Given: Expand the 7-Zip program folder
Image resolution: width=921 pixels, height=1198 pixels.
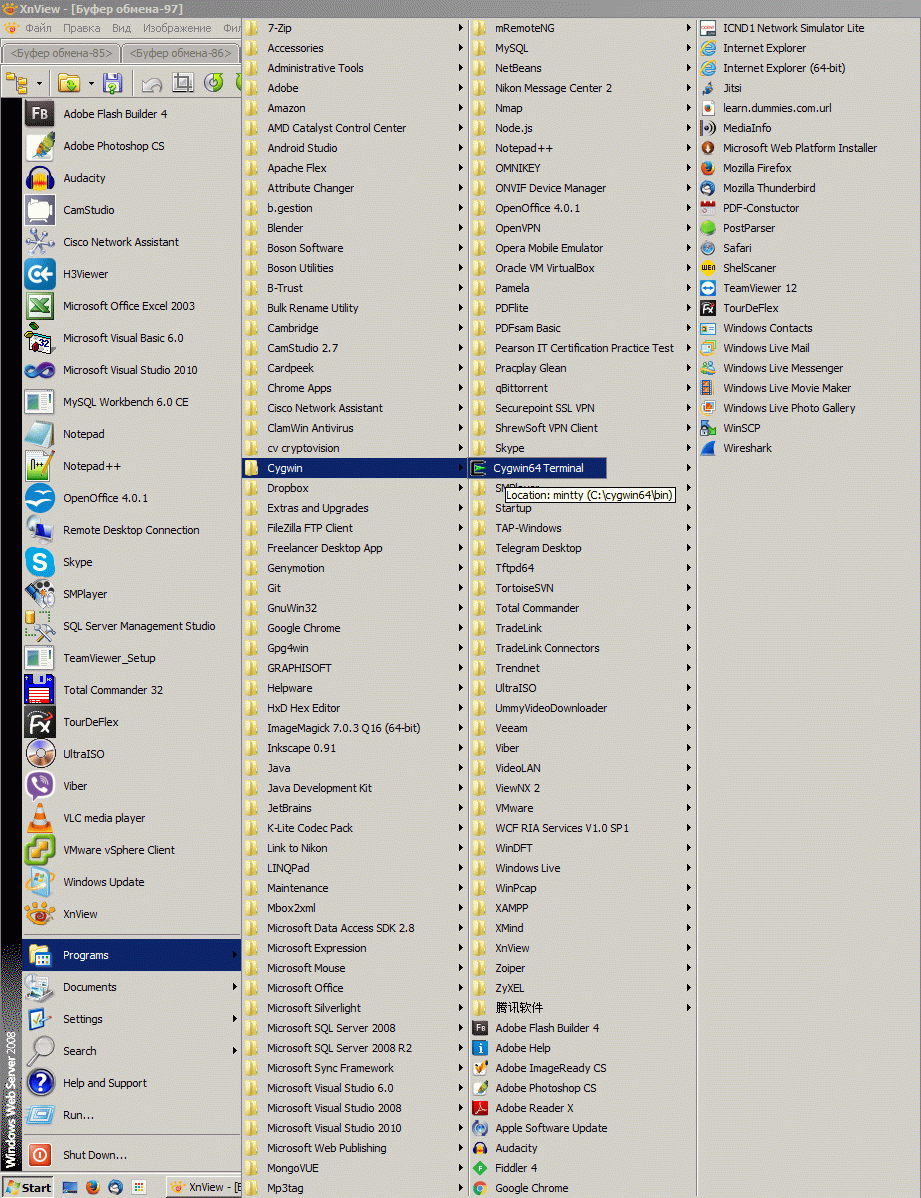Looking at the screenshot, I should (355, 28).
